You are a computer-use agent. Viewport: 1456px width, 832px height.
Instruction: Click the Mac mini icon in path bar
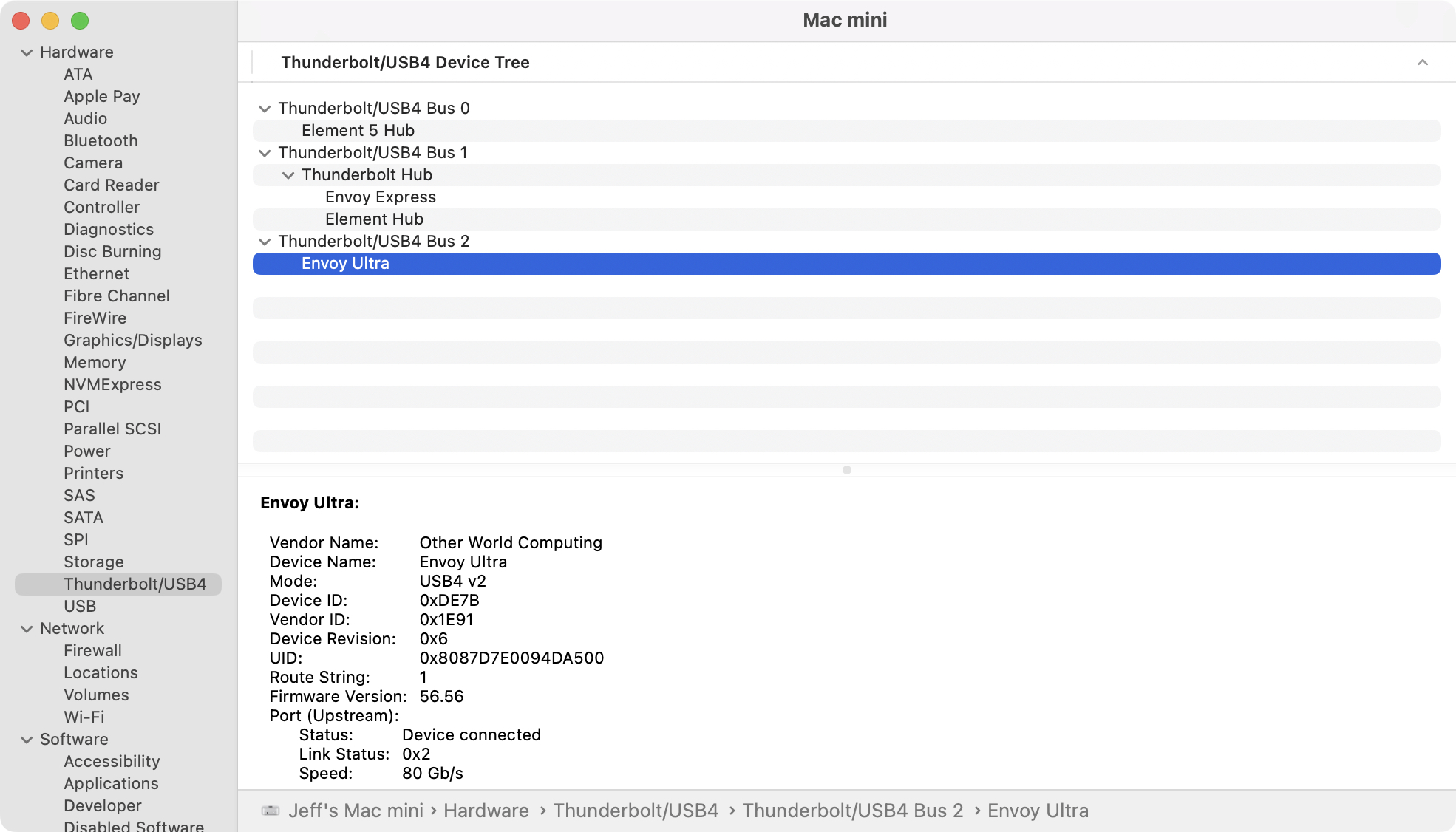click(271, 811)
